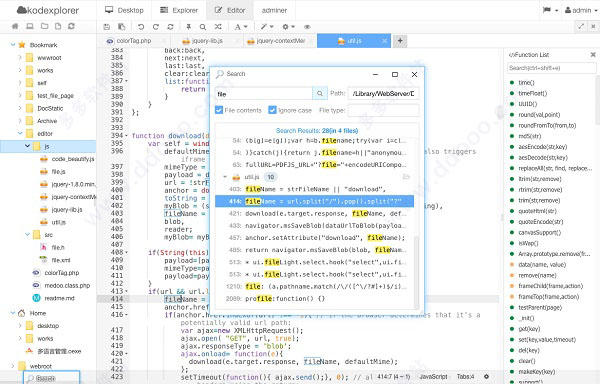The width and height of the screenshot is (600, 384).
Task: Save all open files
Action: coord(121,27)
